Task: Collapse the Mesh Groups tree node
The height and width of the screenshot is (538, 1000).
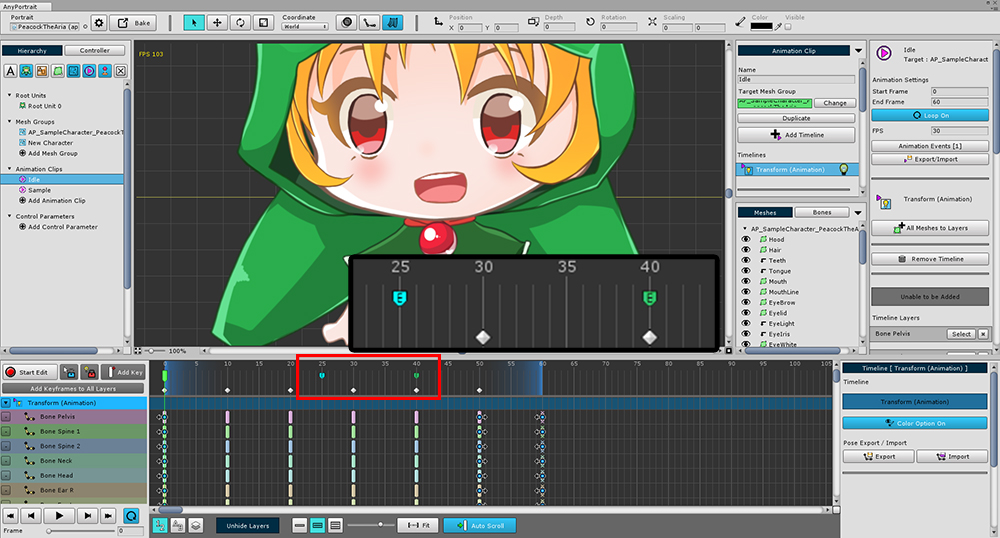Action: (10, 121)
